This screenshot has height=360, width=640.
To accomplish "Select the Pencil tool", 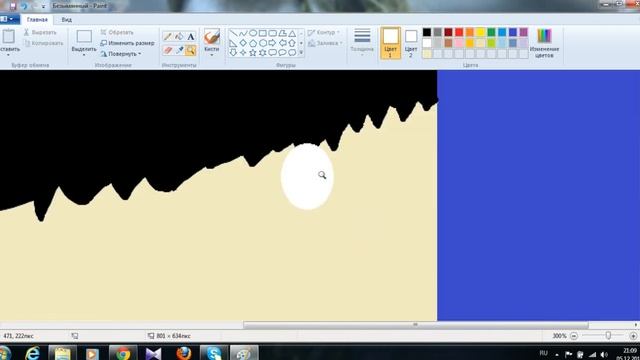I will [168, 36].
